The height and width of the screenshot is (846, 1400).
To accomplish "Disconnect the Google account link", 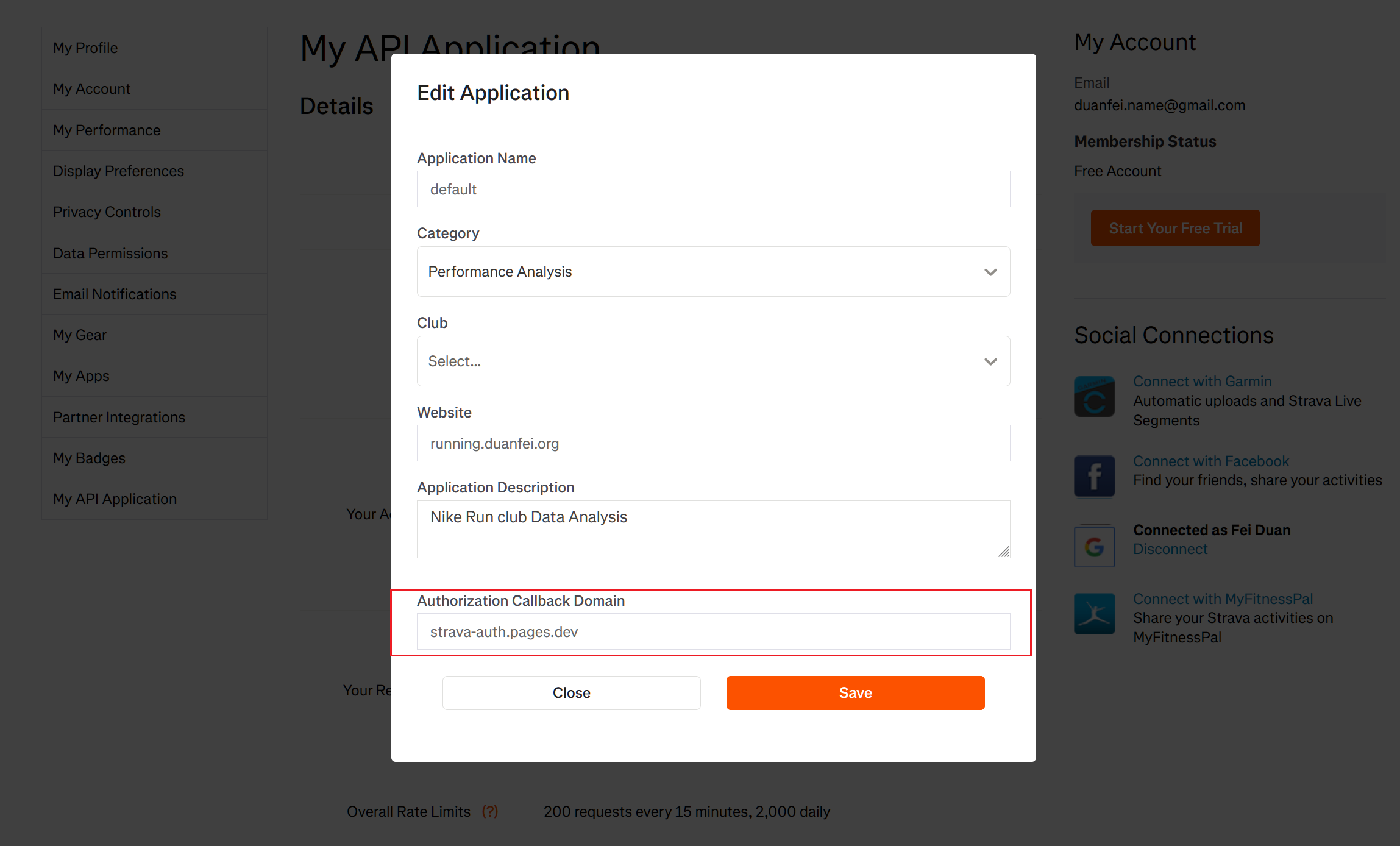I will point(1170,549).
